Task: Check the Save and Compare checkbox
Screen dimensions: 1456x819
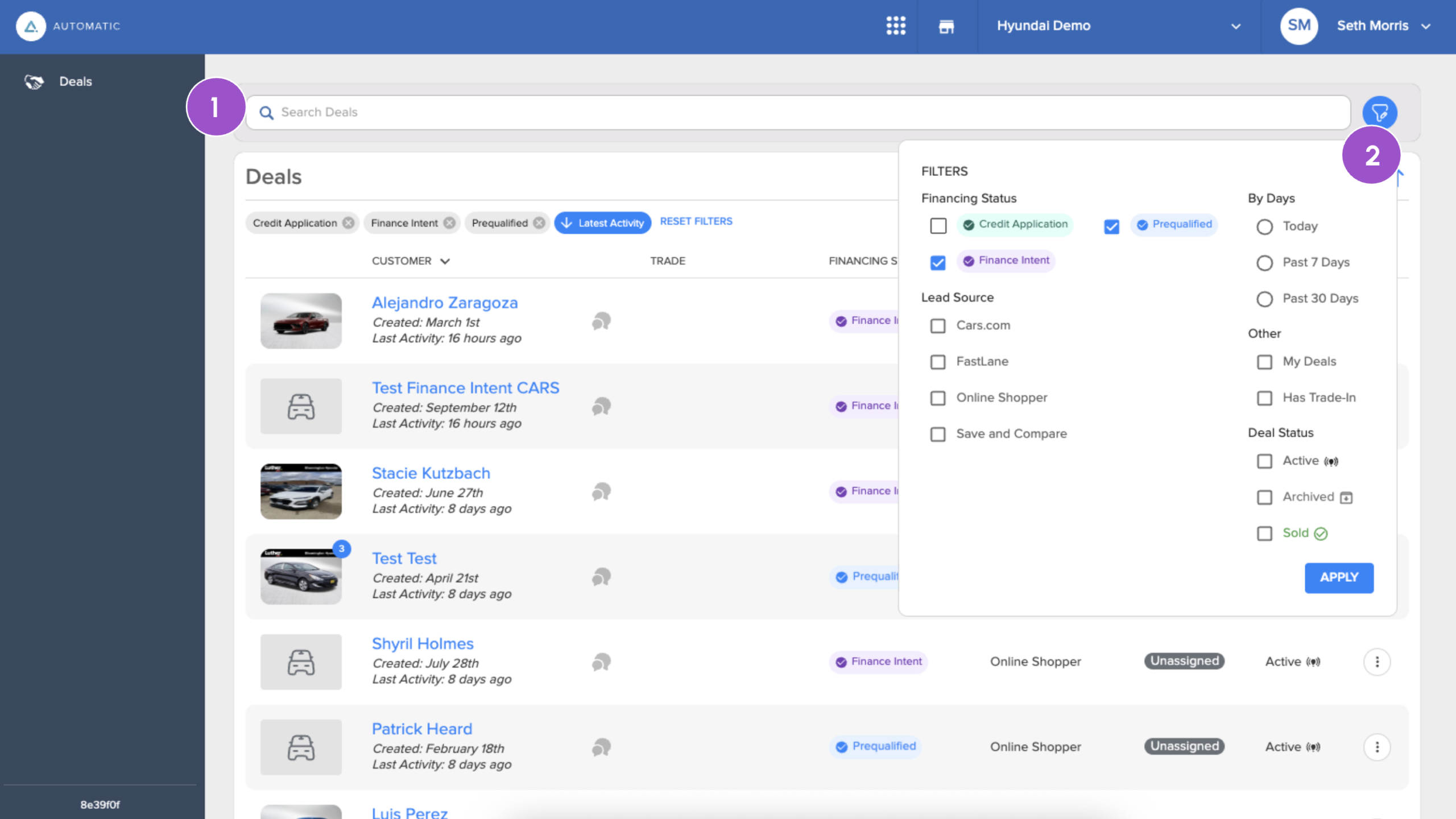Action: (x=938, y=435)
